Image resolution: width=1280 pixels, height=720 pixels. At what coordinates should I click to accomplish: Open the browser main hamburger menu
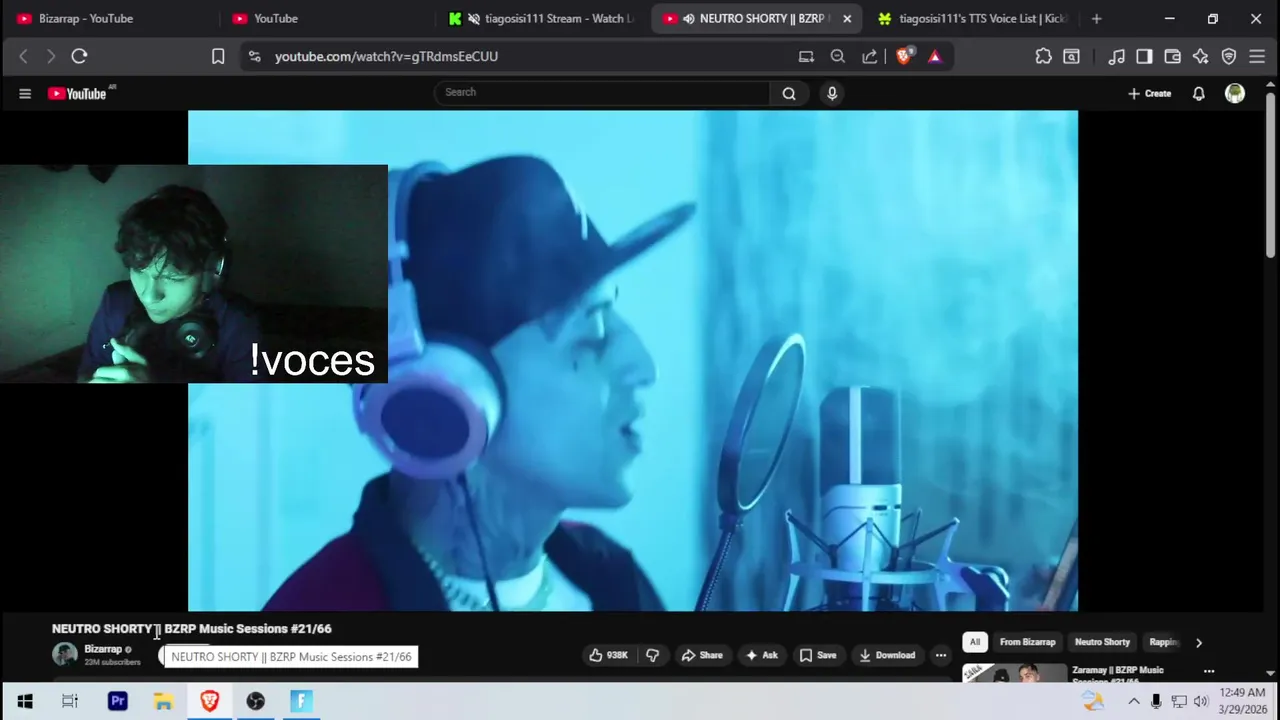coord(1257,57)
